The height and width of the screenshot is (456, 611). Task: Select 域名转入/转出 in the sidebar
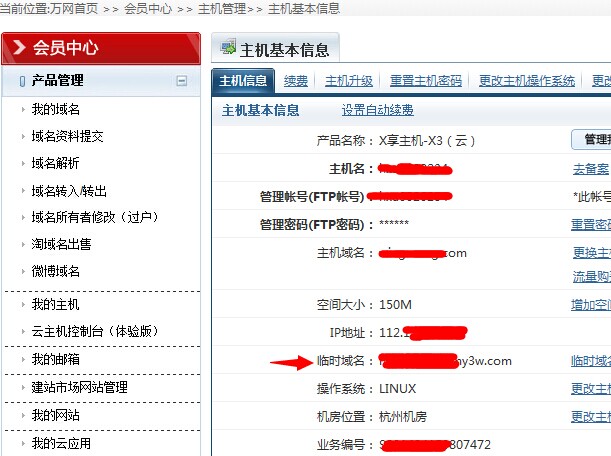[69, 191]
